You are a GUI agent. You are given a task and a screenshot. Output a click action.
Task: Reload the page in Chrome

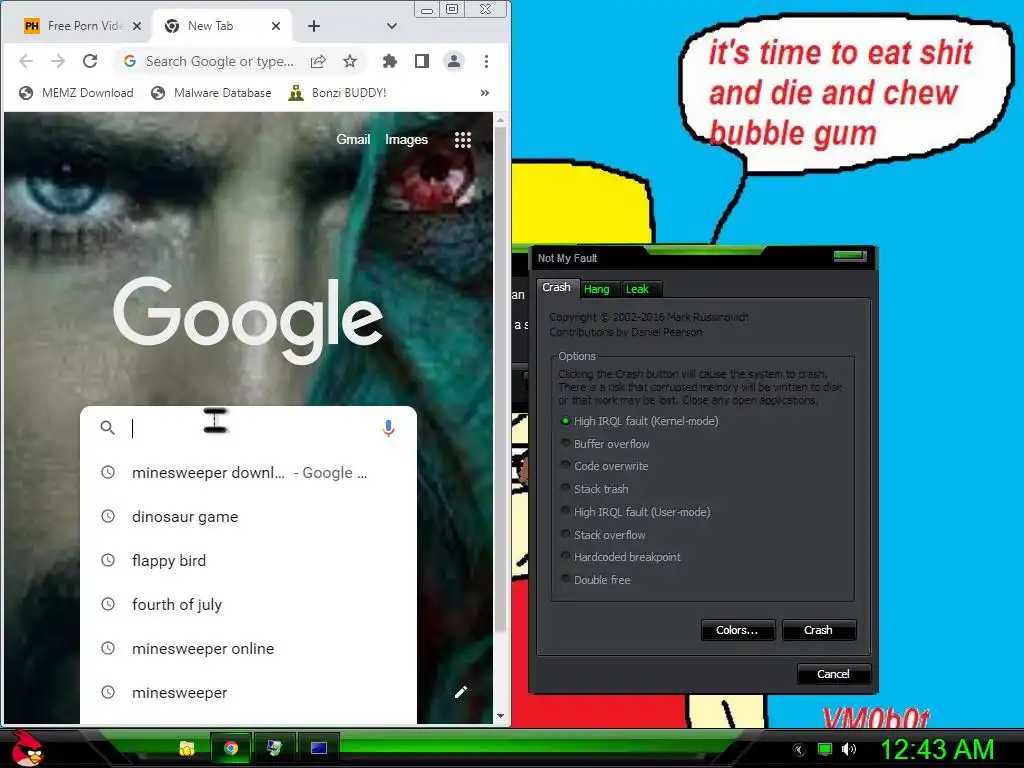(90, 61)
